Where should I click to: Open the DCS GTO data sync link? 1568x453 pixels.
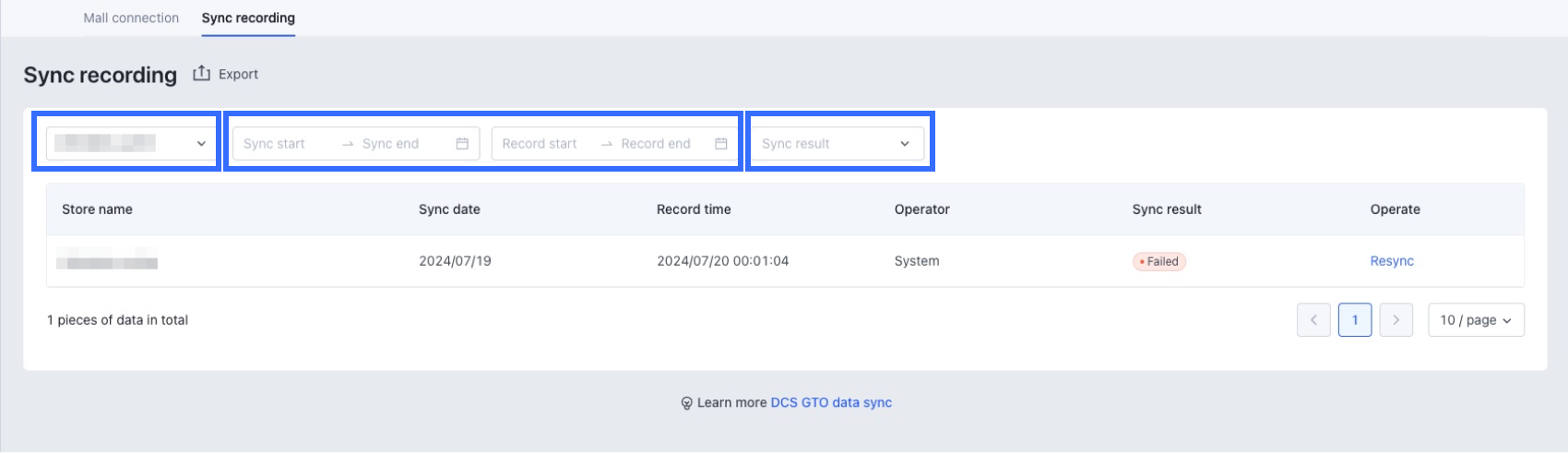pos(831,402)
